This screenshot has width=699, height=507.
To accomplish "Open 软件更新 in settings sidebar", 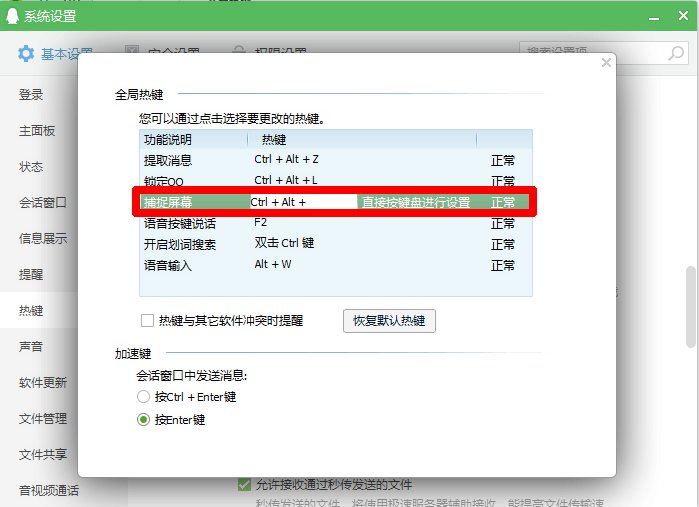I will [43, 382].
